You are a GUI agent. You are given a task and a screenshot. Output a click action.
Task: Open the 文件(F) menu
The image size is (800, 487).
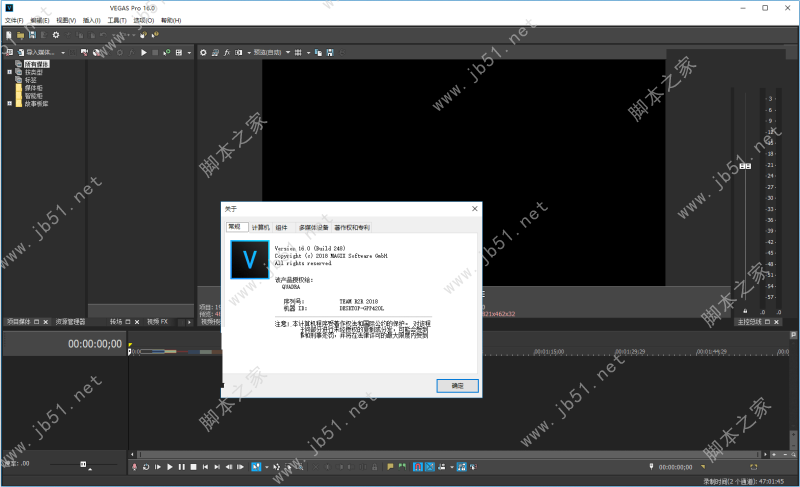(14, 20)
